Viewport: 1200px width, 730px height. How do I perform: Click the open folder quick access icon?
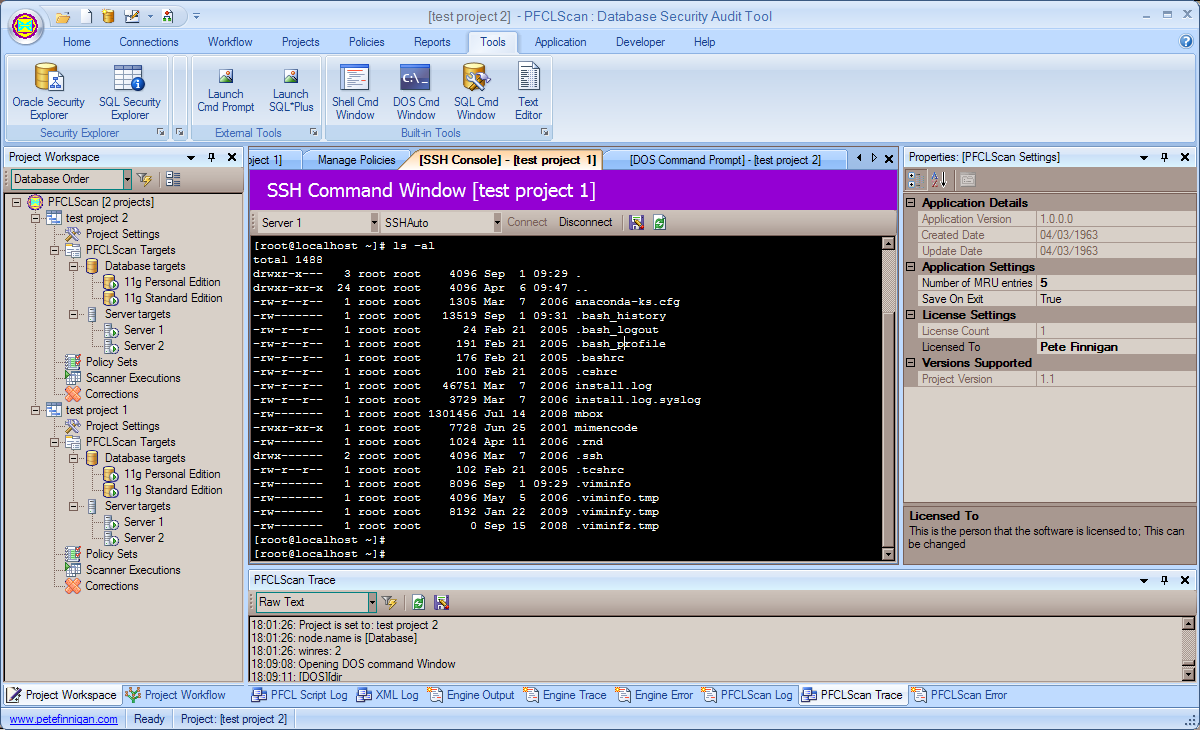(63, 16)
